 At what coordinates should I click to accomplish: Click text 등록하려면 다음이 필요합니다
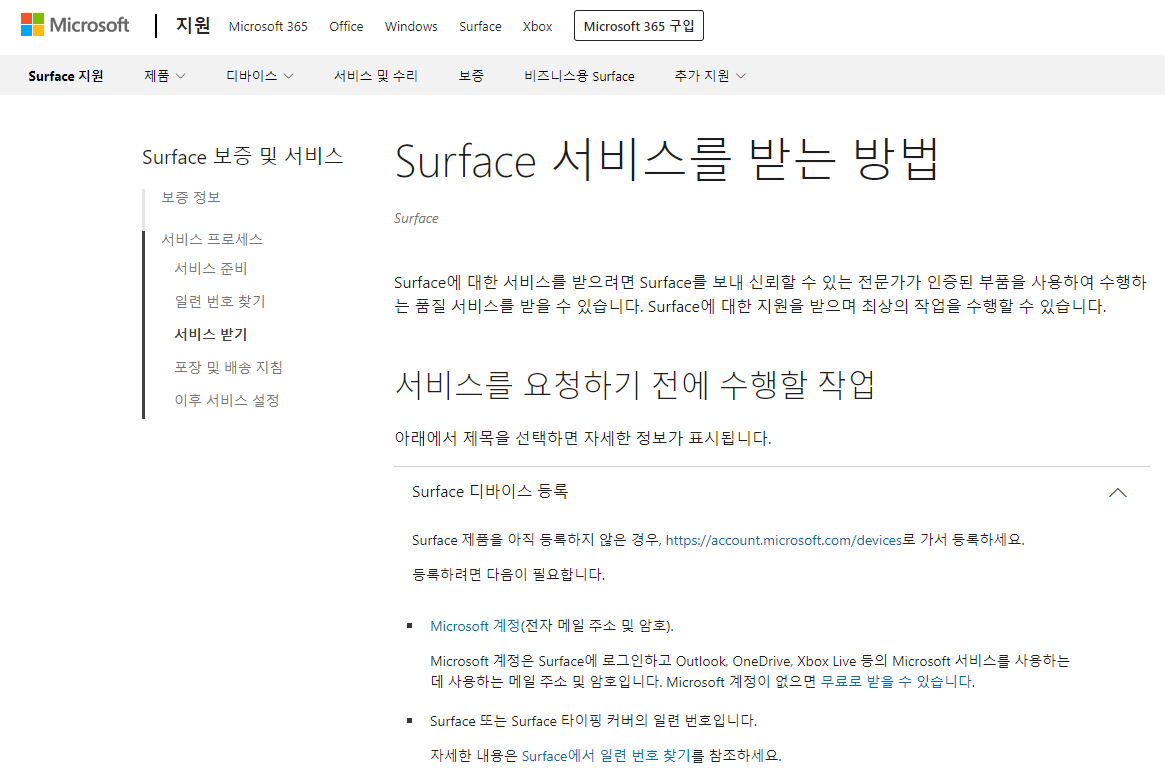coord(508,574)
